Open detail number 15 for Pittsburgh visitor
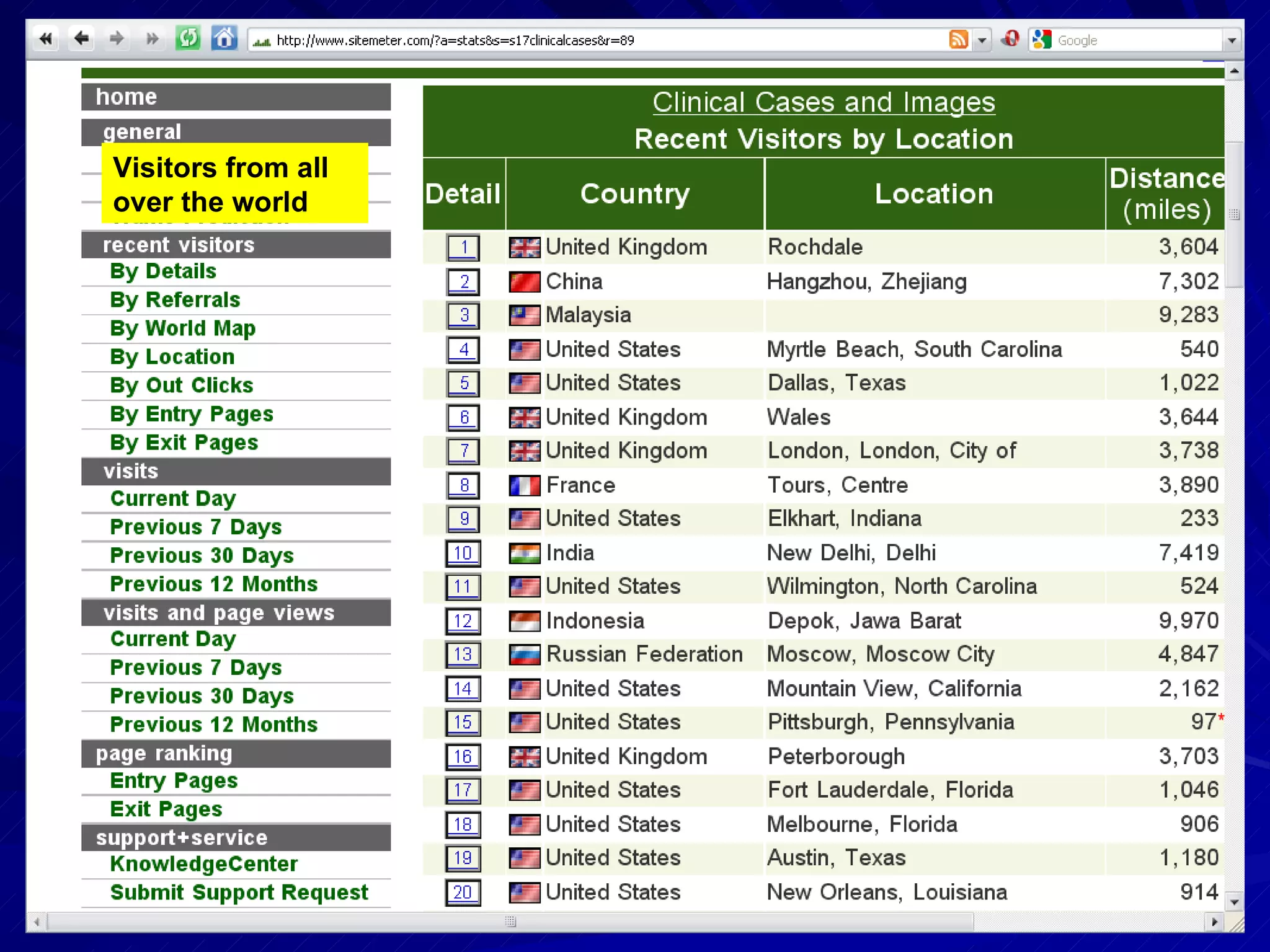This screenshot has width=1270, height=952. [x=463, y=722]
